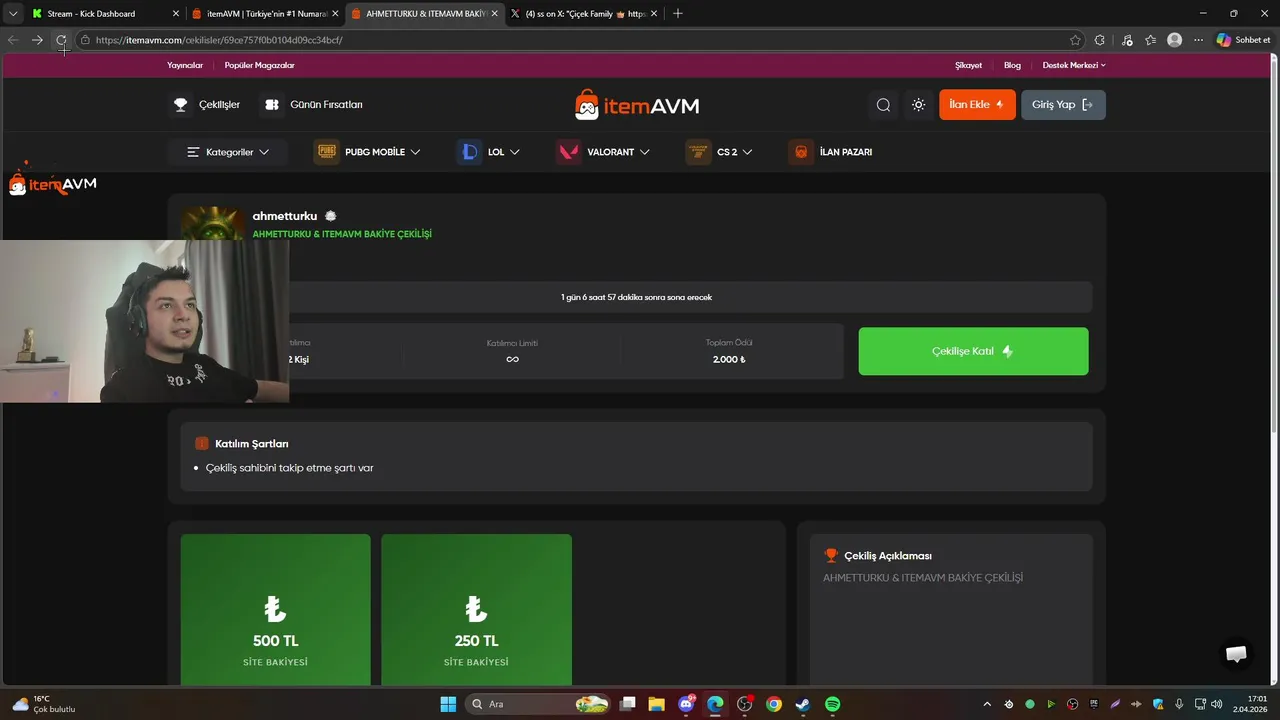Add page to favorites star
The height and width of the screenshot is (720, 1280).
click(x=1075, y=40)
